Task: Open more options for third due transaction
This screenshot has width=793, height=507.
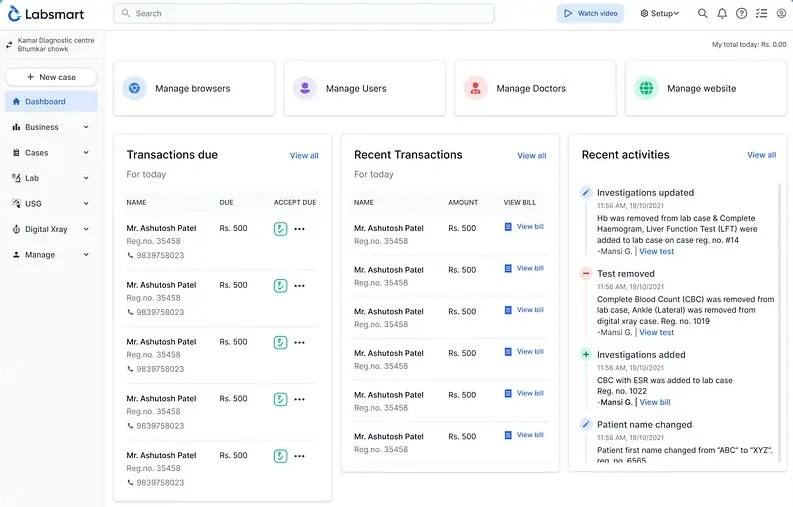Action: tap(299, 343)
